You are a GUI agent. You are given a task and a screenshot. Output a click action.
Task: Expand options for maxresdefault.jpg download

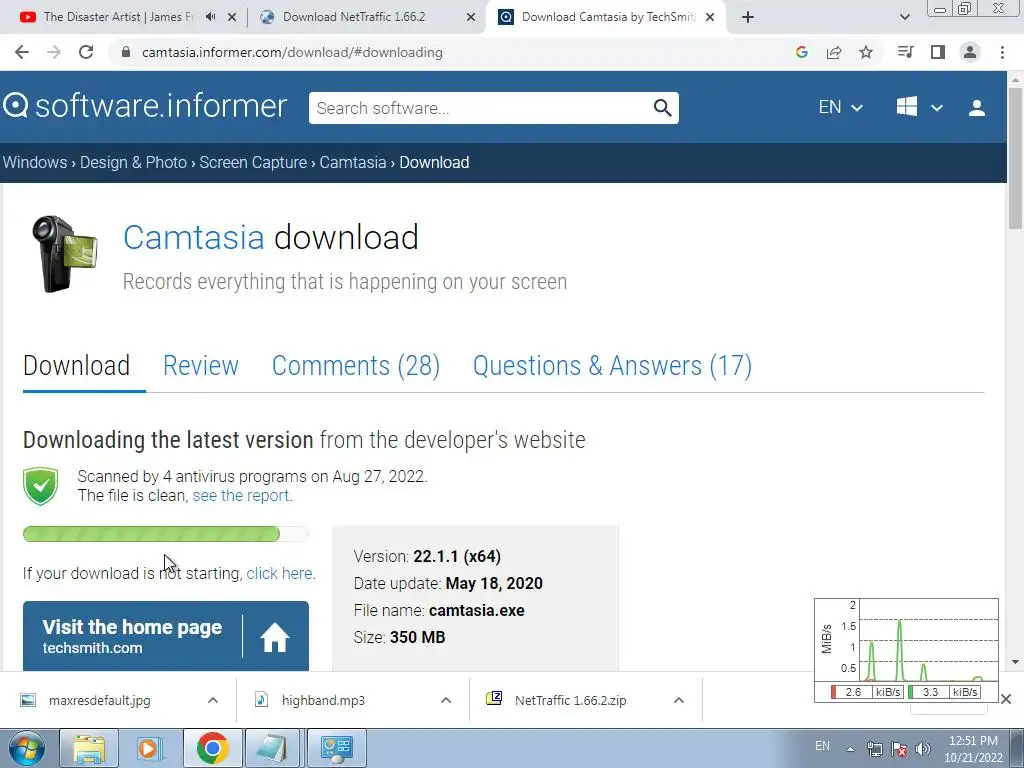(x=212, y=700)
